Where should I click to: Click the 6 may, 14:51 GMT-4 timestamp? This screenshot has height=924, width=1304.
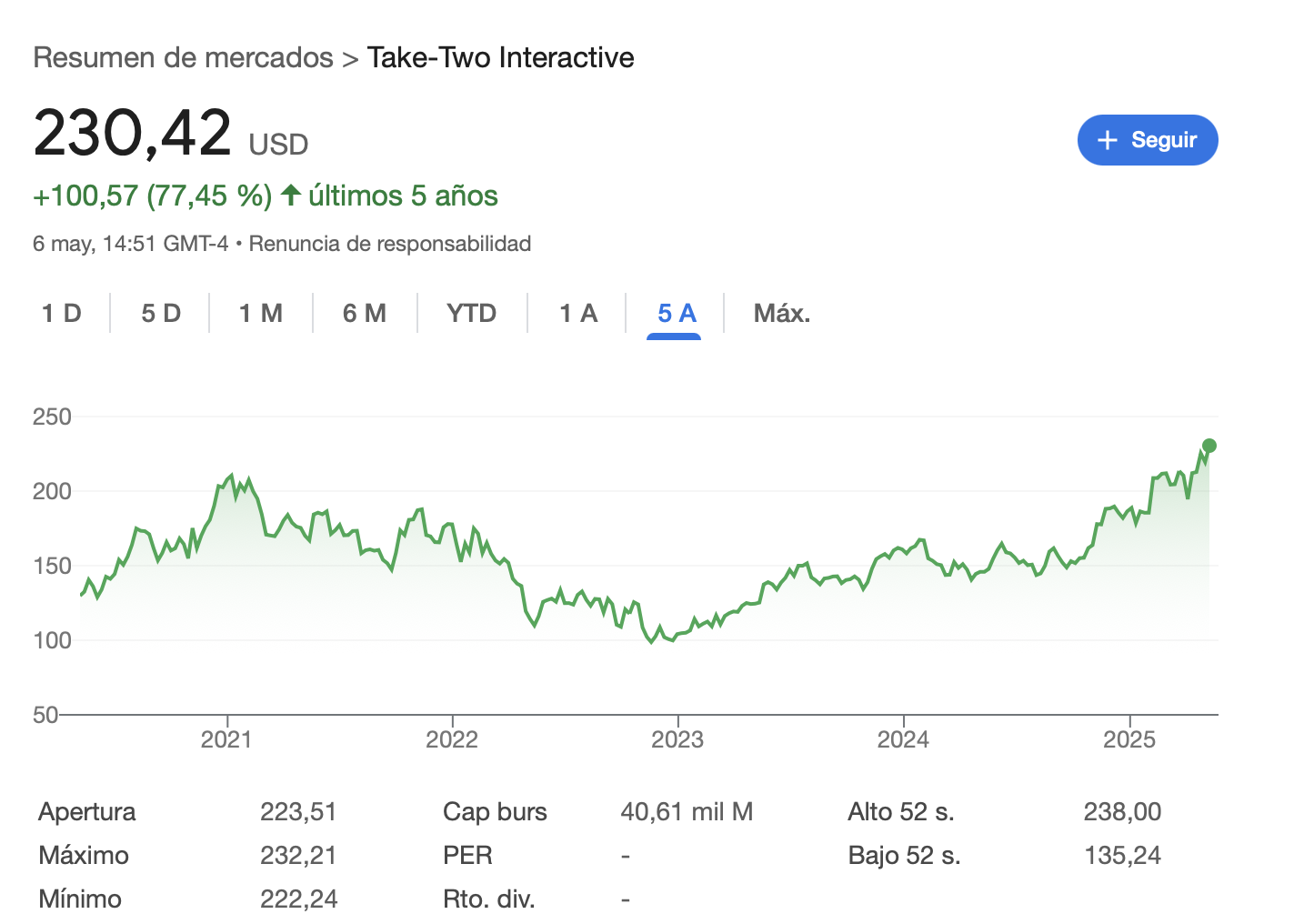tap(131, 244)
